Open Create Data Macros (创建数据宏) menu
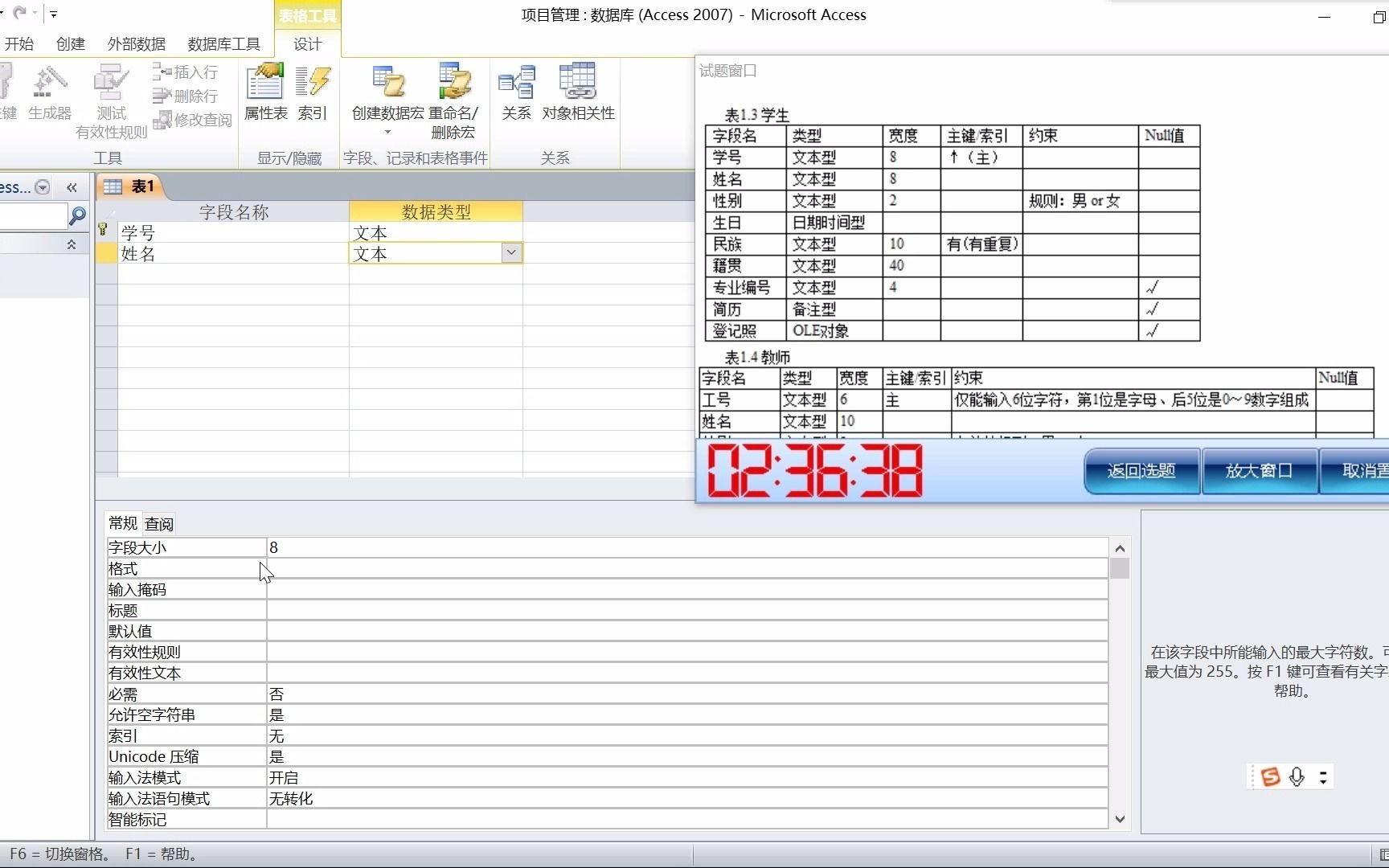Screen dimensions: 1389x868 pos(387,100)
